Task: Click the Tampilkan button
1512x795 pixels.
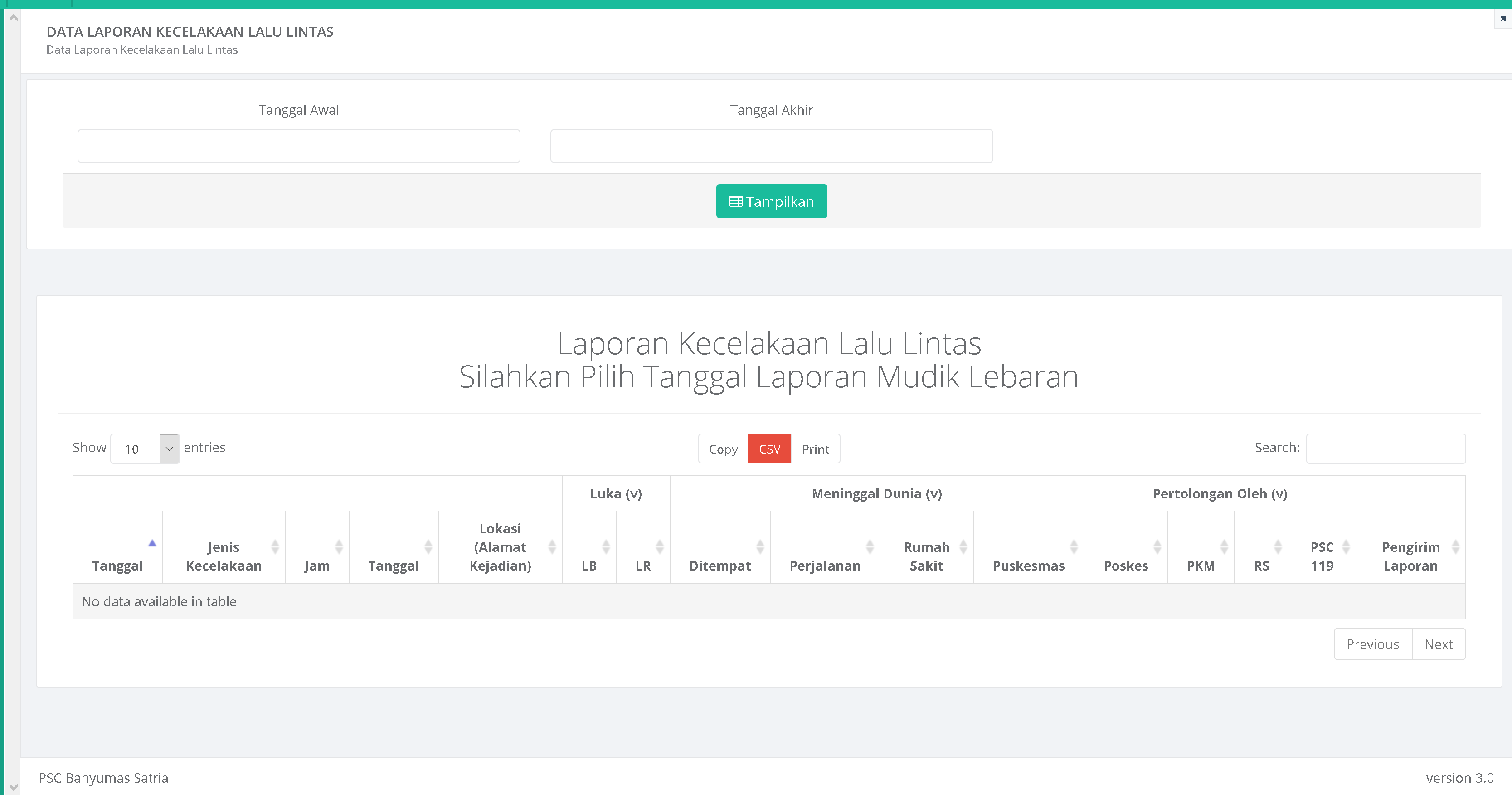Action: (771, 201)
